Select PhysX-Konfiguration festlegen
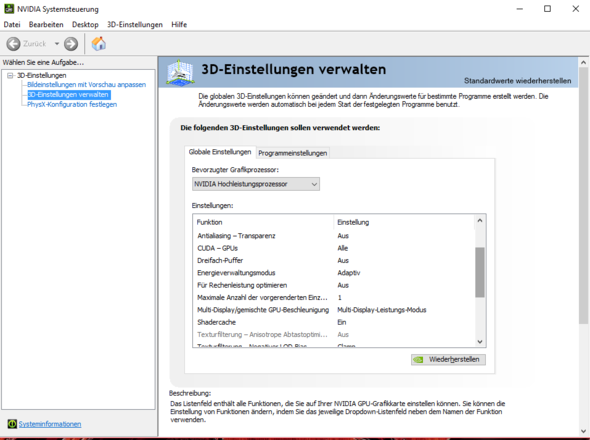This screenshot has height=440, width=590. pos(72,104)
